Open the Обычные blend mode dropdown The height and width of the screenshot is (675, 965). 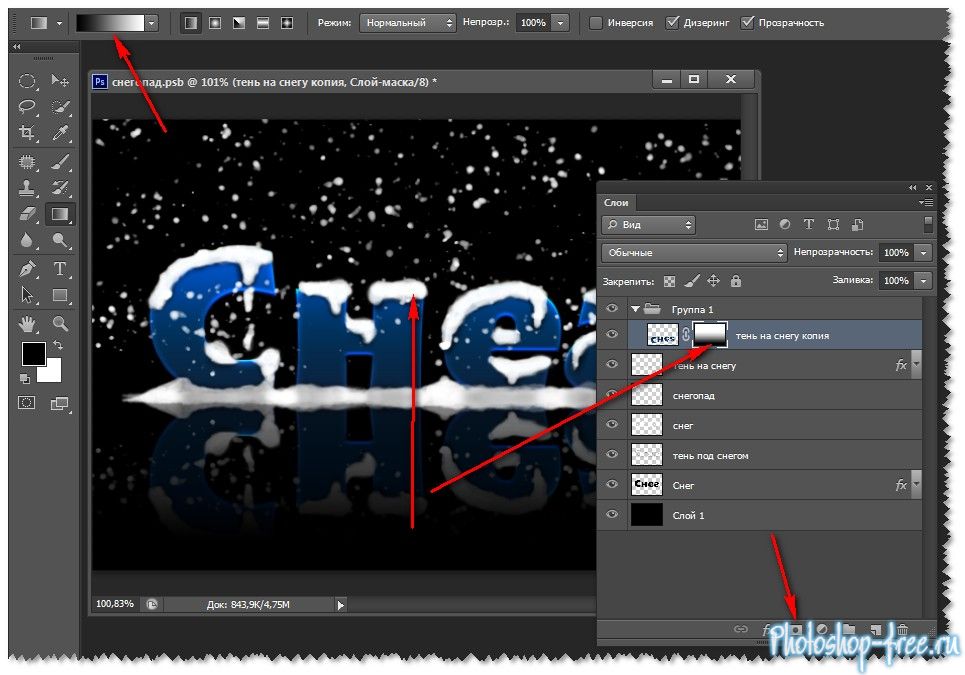point(695,253)
